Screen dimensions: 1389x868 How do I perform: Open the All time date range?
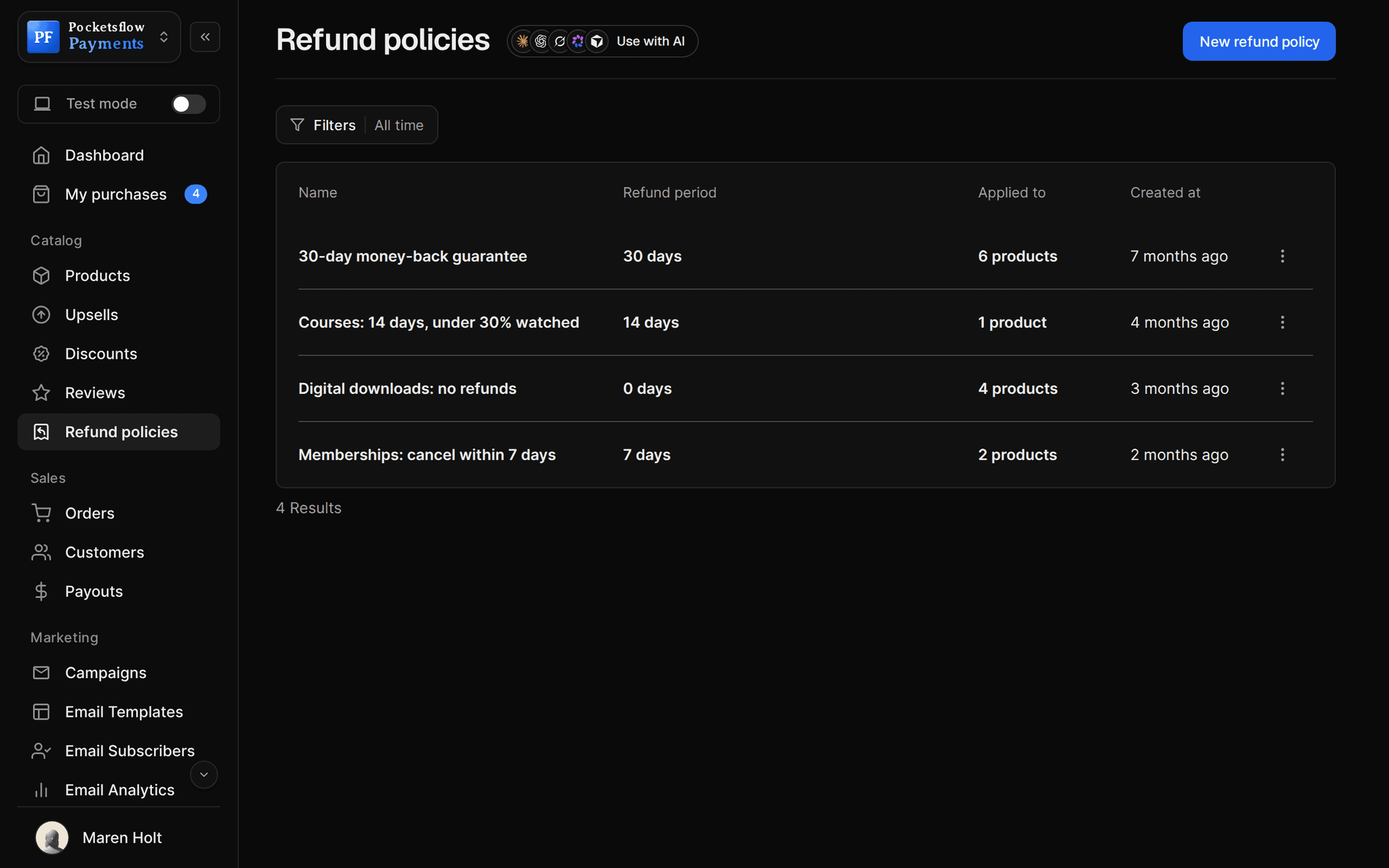point(399,125)
